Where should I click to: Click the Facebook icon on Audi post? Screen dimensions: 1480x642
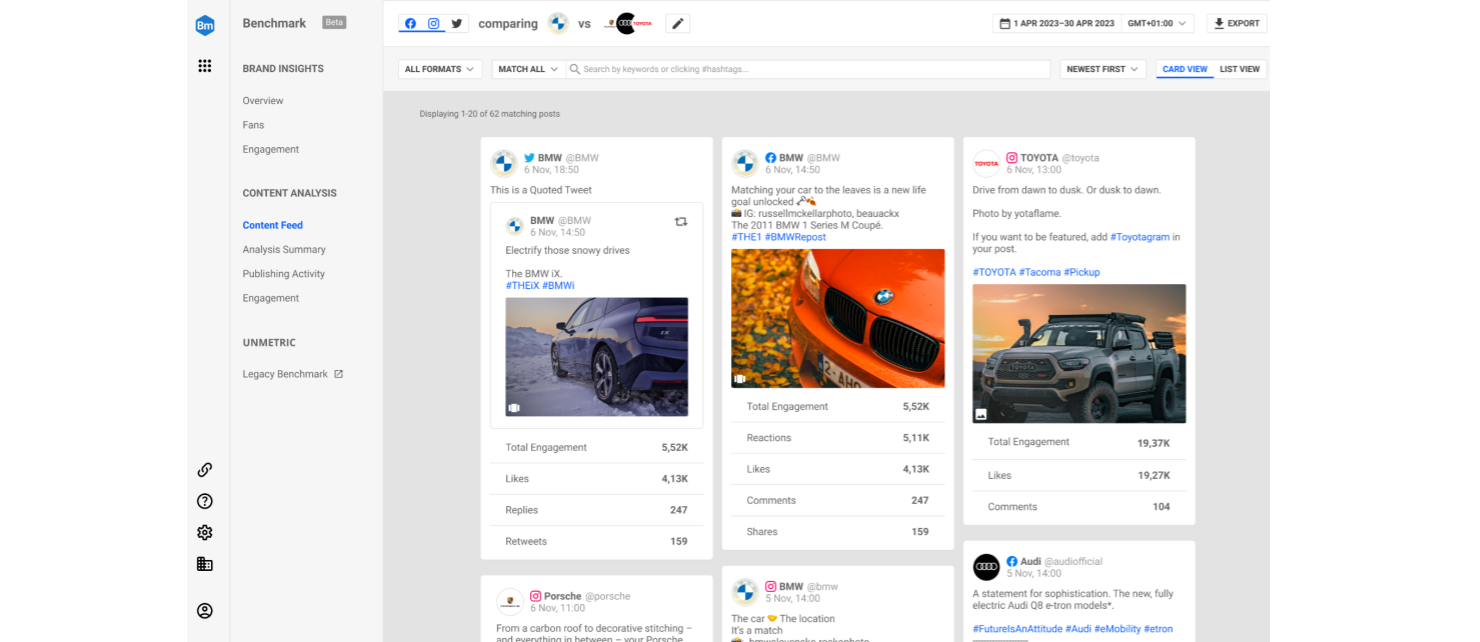pos(1012,562)
